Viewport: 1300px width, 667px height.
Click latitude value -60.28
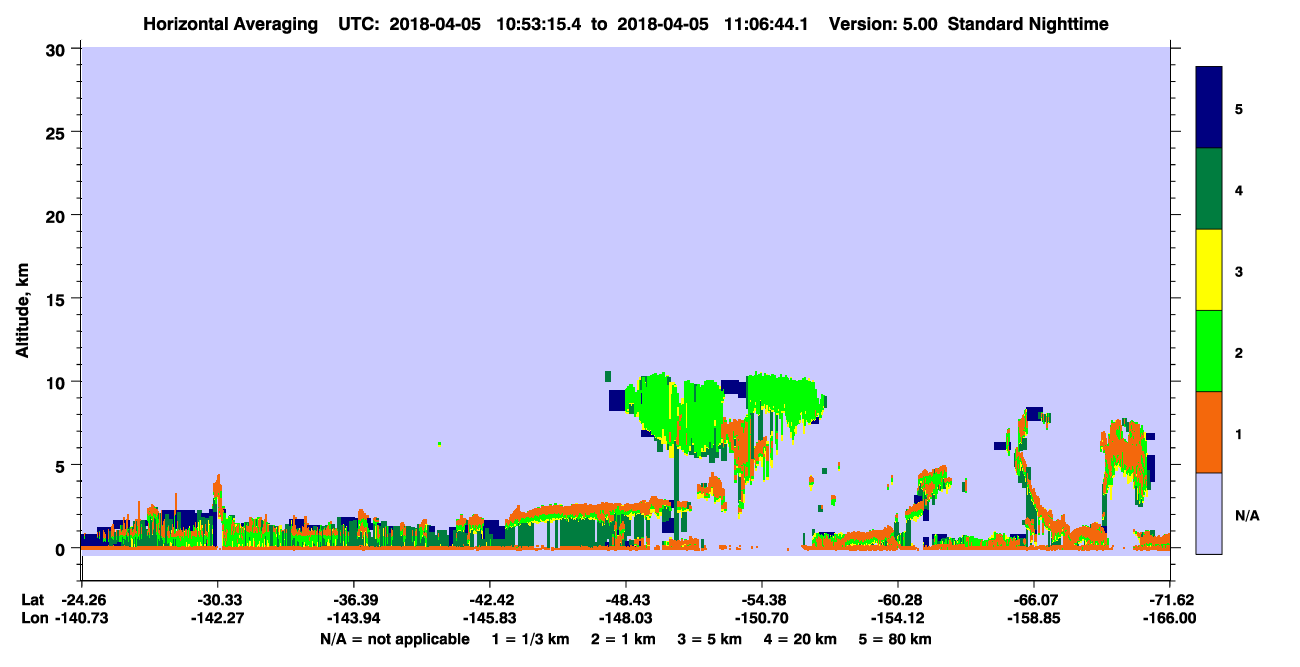point(897,600)
